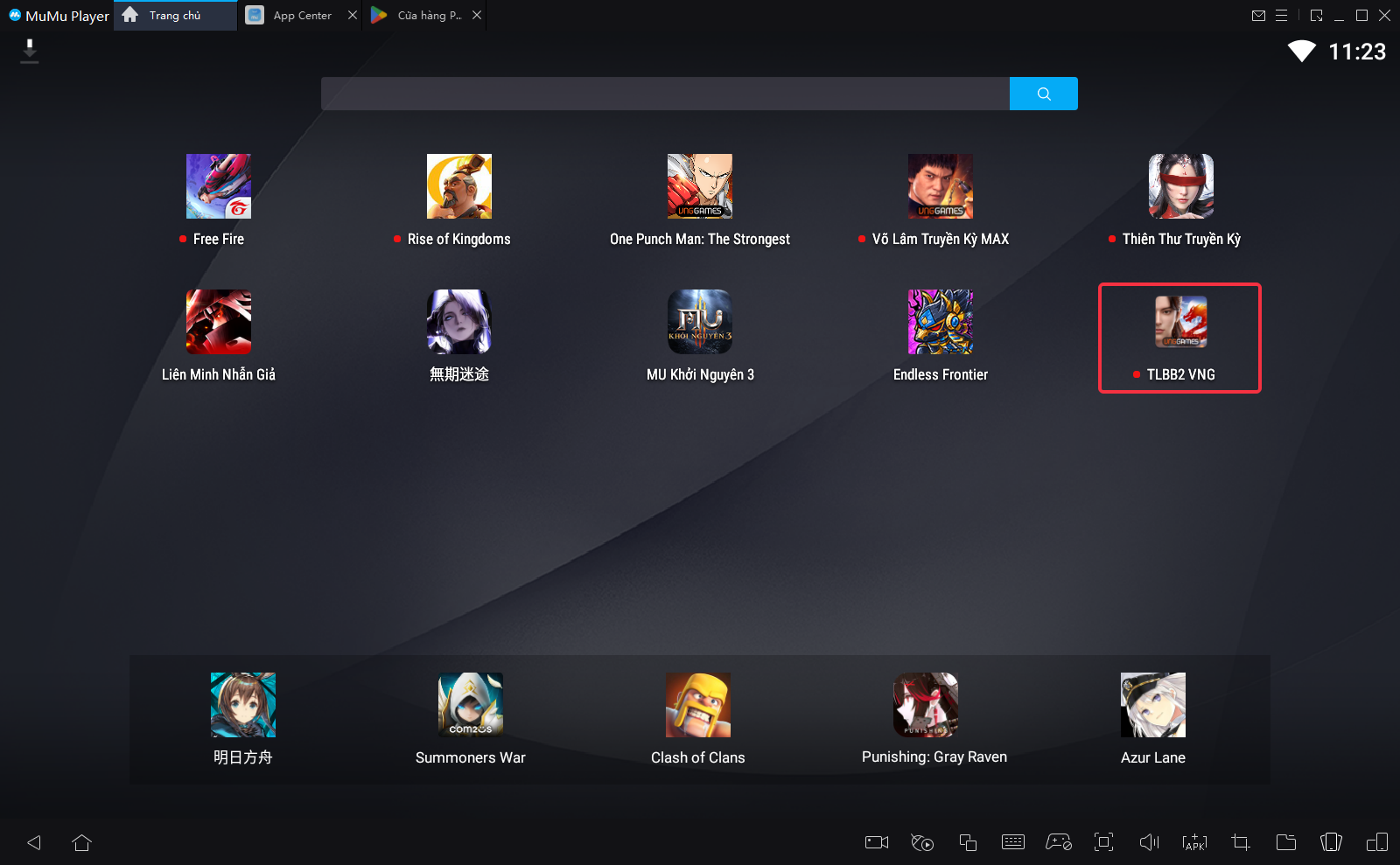Open the gamepad settings icon

(1058, 842)
